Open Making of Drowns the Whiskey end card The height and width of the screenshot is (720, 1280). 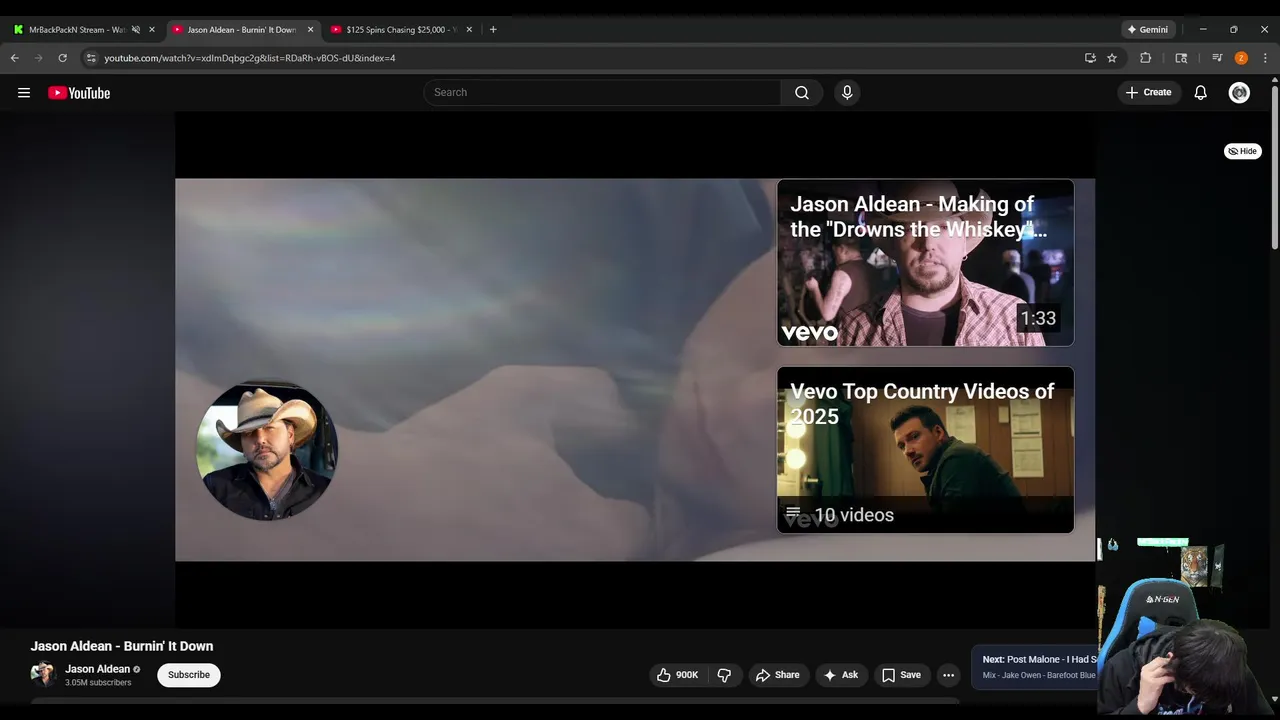point(925,263)
